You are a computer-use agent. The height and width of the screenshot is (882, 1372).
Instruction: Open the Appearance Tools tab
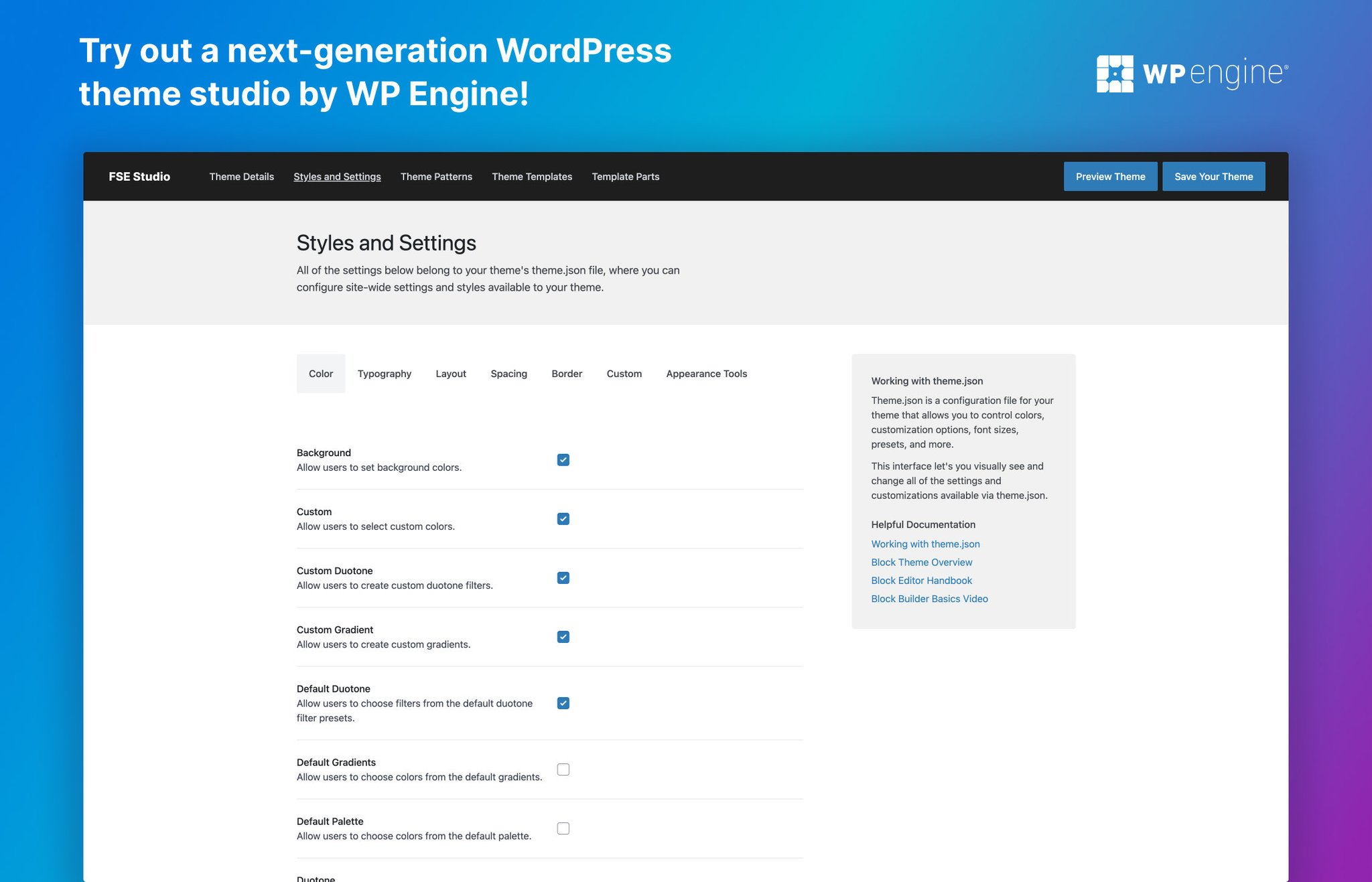tap(706, 374)
